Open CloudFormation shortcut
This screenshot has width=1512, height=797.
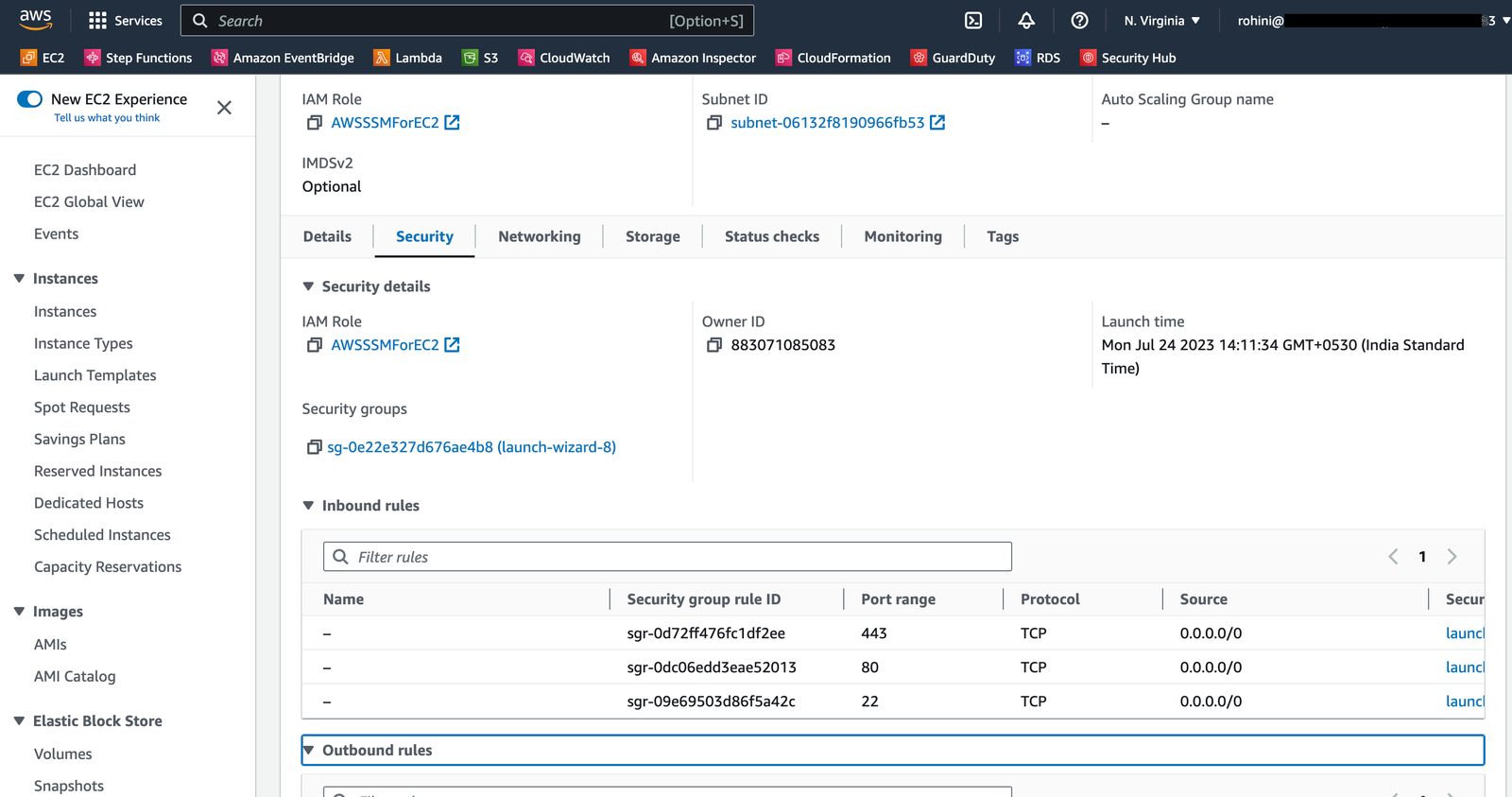(833, 58)
